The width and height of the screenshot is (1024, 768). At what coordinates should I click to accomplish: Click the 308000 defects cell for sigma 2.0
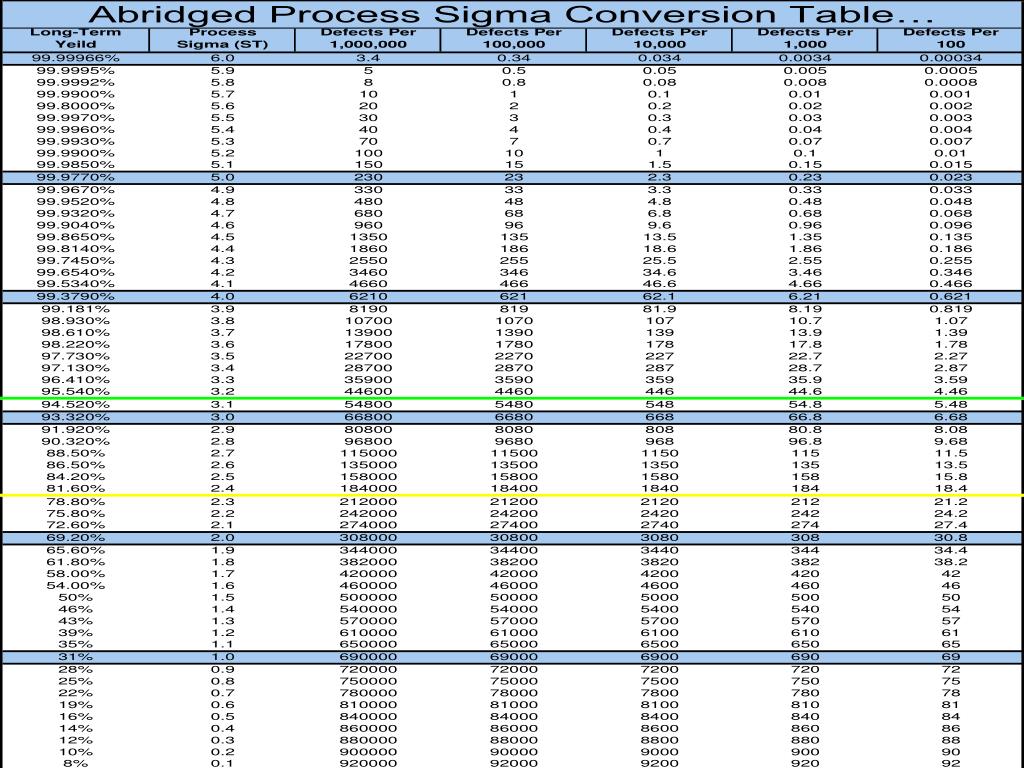pos(368,538)
